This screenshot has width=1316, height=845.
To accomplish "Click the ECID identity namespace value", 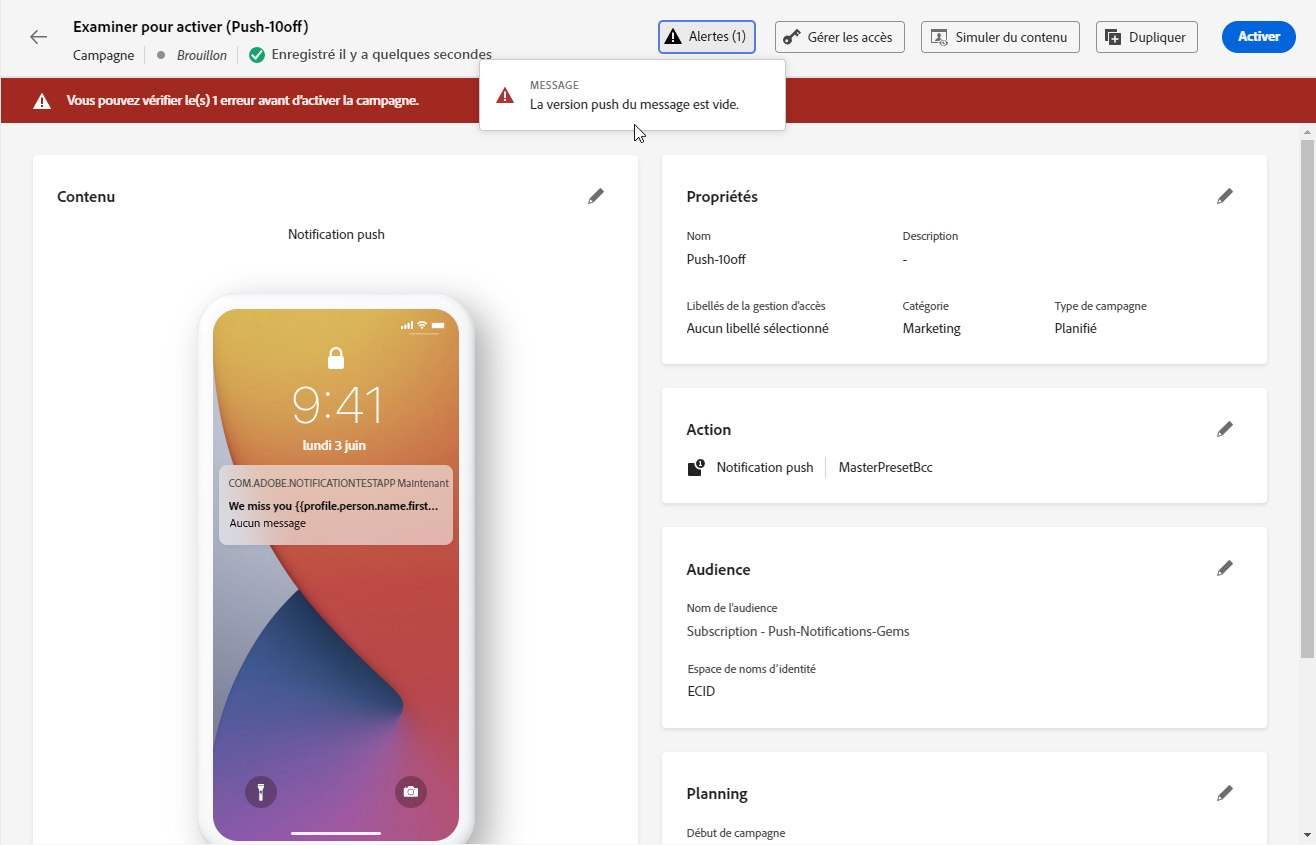I will tap(701, 691).
